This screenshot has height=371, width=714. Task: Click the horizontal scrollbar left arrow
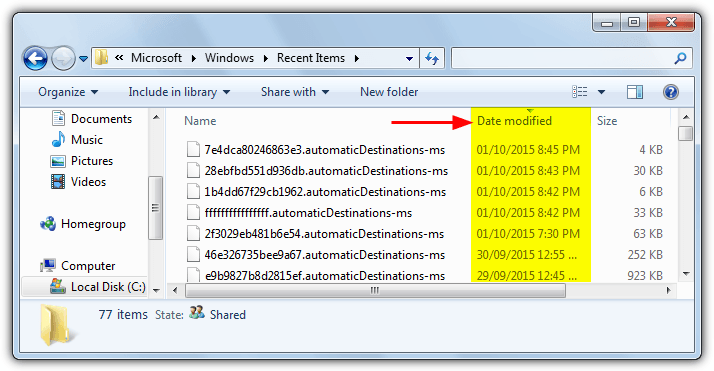175,290
